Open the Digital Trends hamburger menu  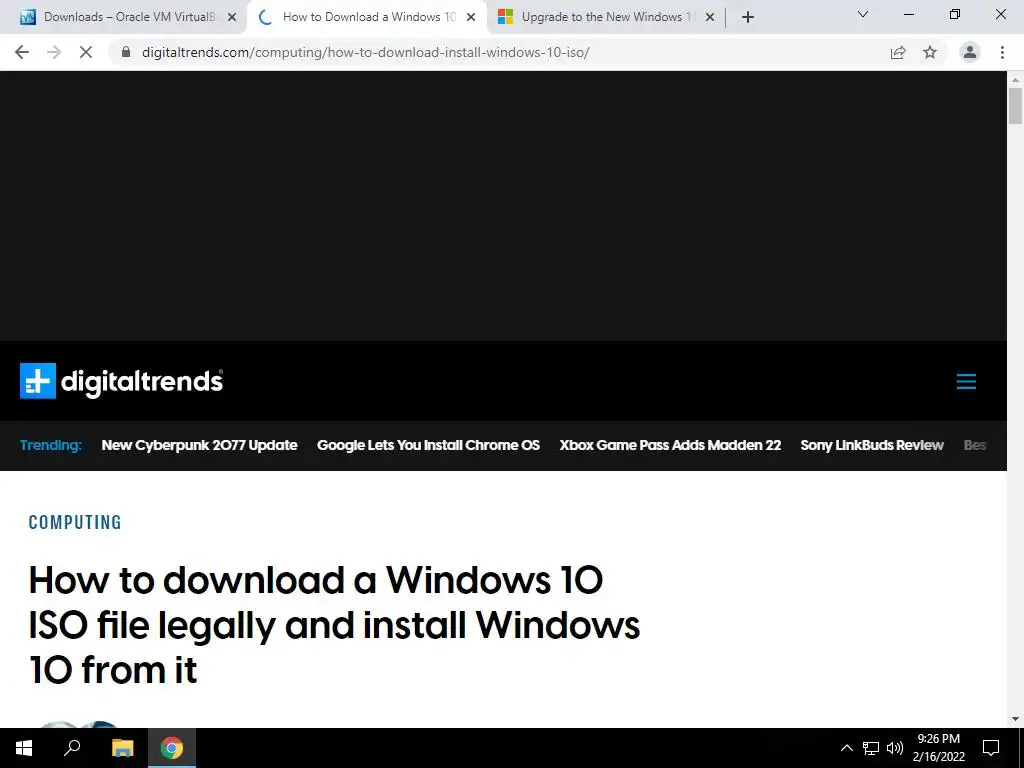click(x=966, y=381)
